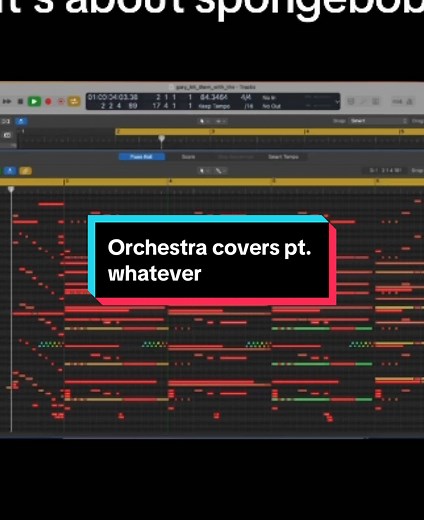Image resolution: width=424 pixels, height=520 pixels.
Task: Toggle the yellow Link button in Piano Roll
Action: pos(26,171)
